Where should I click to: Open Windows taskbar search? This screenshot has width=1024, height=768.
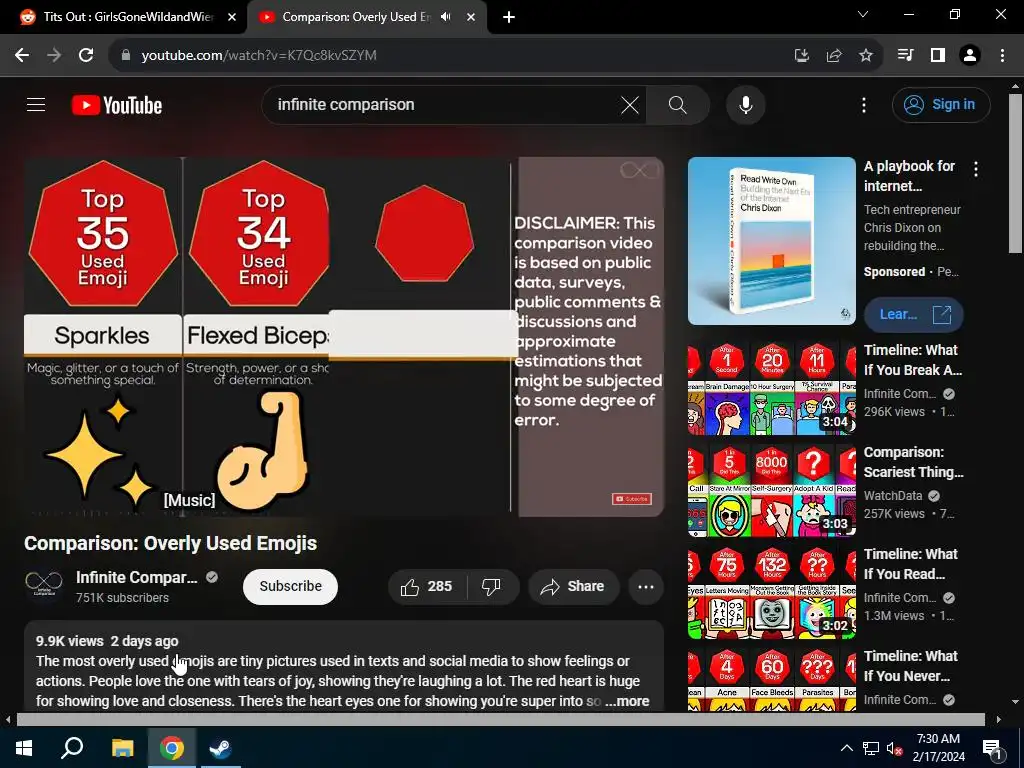[x=72, y=748]
